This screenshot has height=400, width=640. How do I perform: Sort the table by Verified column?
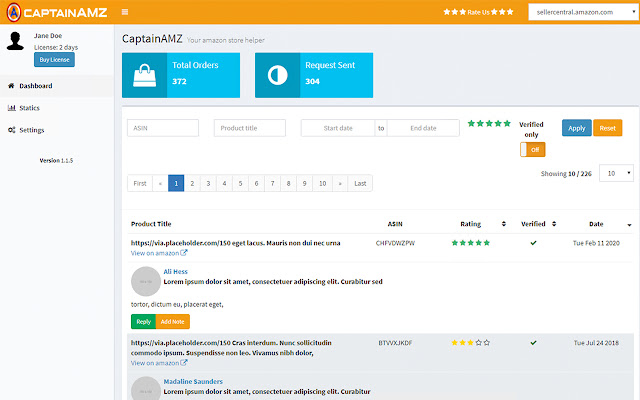pos(553,224)
